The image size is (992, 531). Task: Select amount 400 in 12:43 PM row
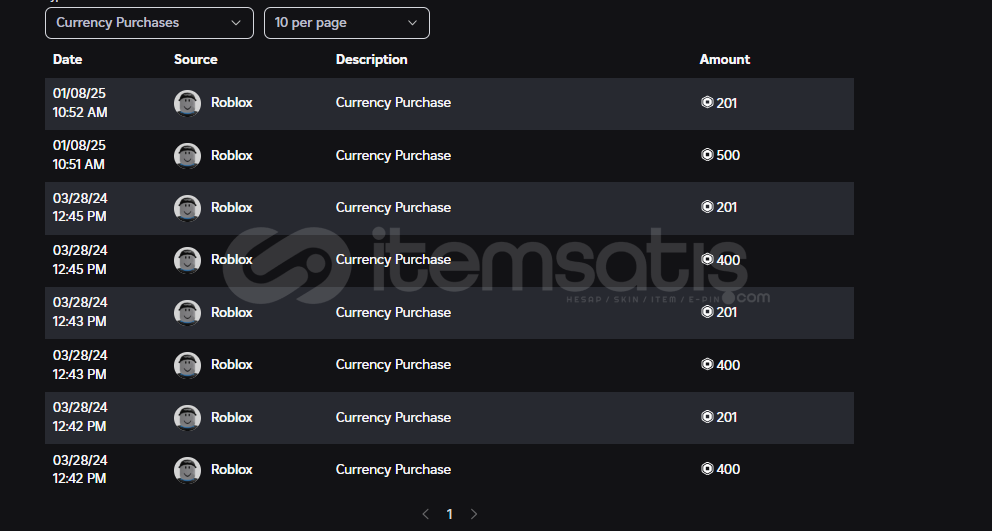(728, 365)
